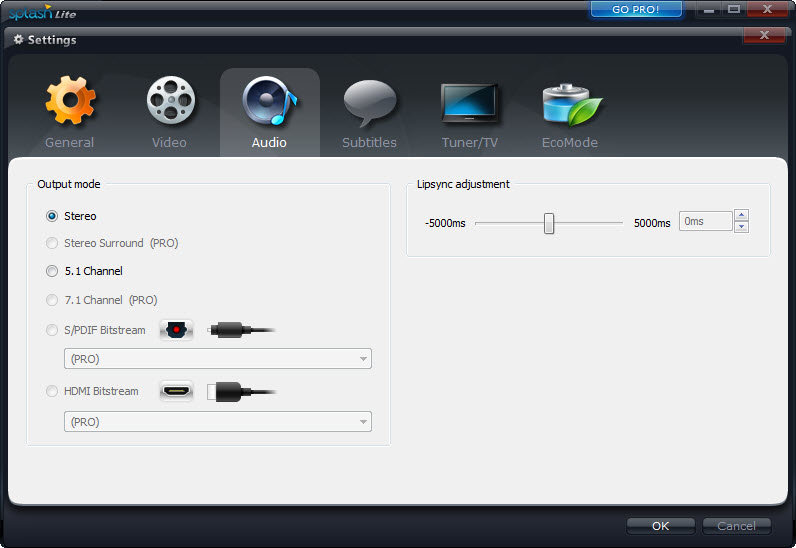Click the 5000ms label
Image resolution: width=796 pixels, height=548 pixels.
coord(652,223)
